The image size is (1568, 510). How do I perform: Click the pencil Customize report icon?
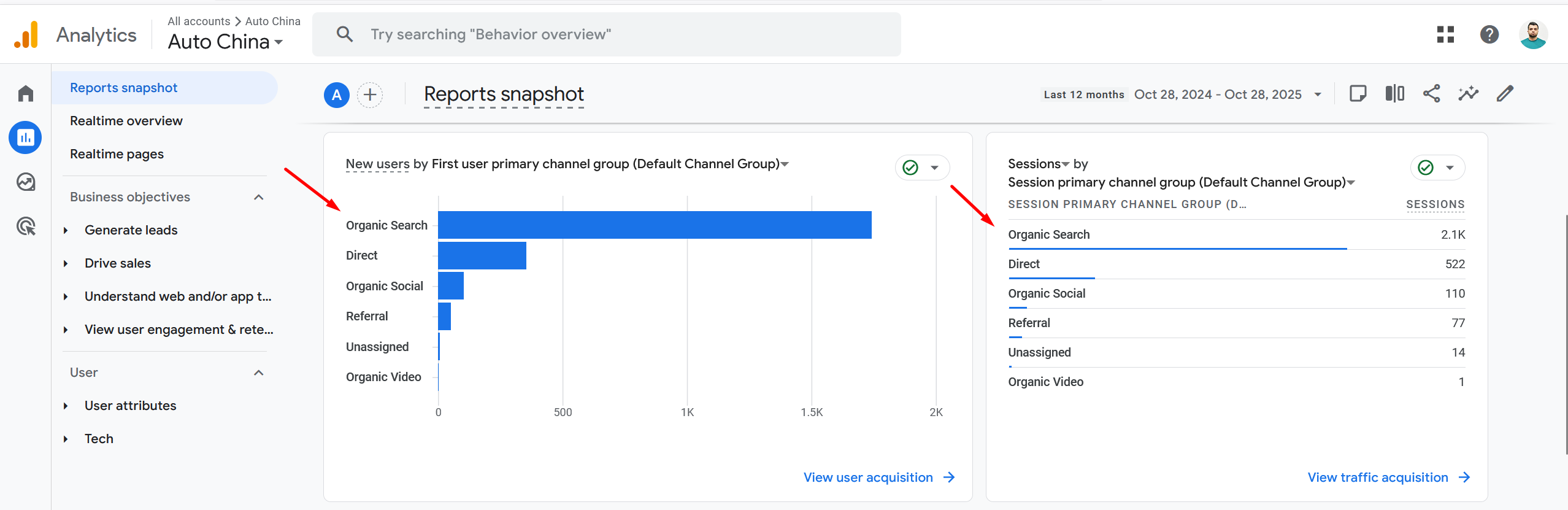1505,94
